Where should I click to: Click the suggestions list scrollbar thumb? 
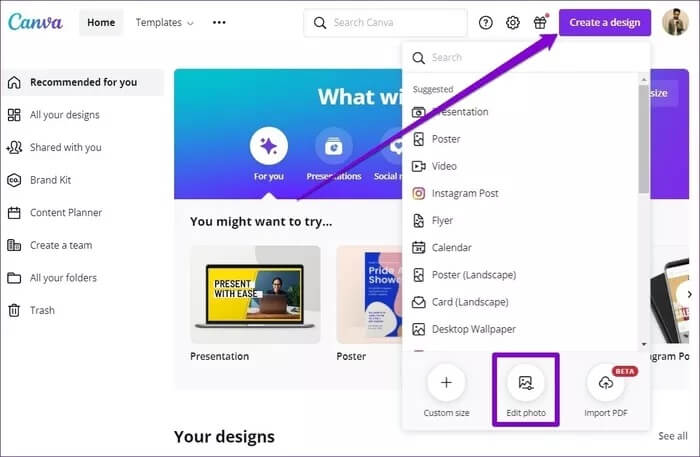point(644,140)
